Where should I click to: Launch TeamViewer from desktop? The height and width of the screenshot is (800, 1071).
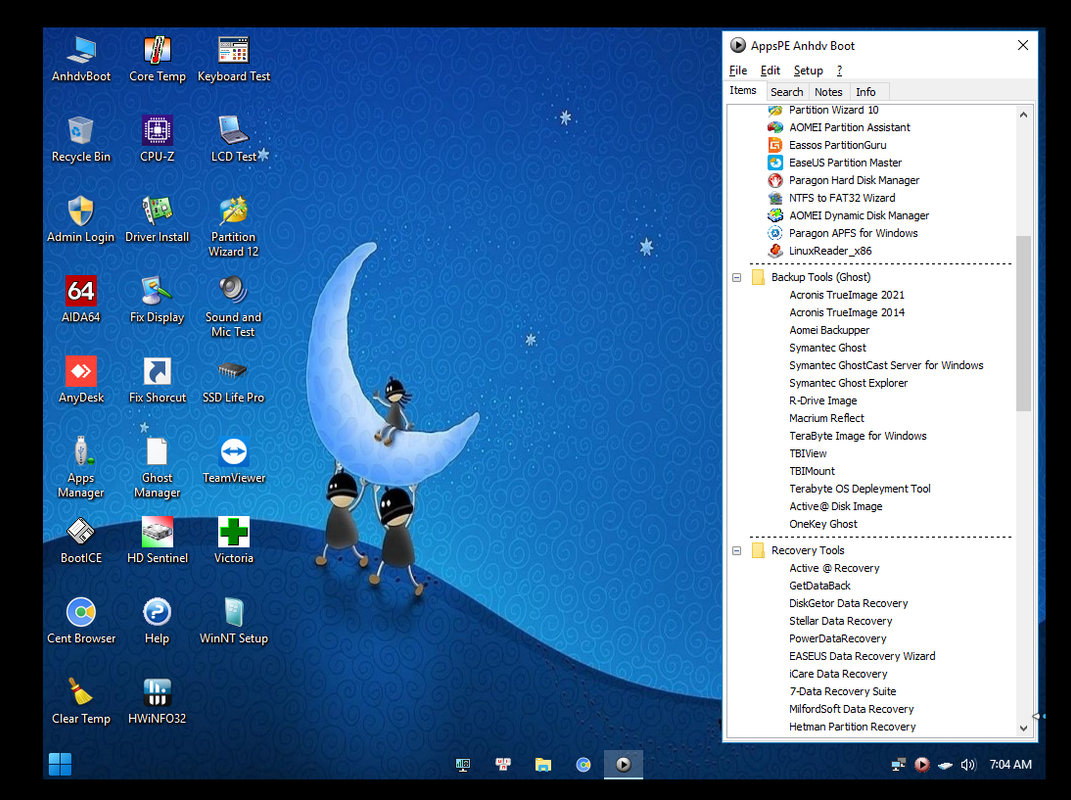pos(234,460)
